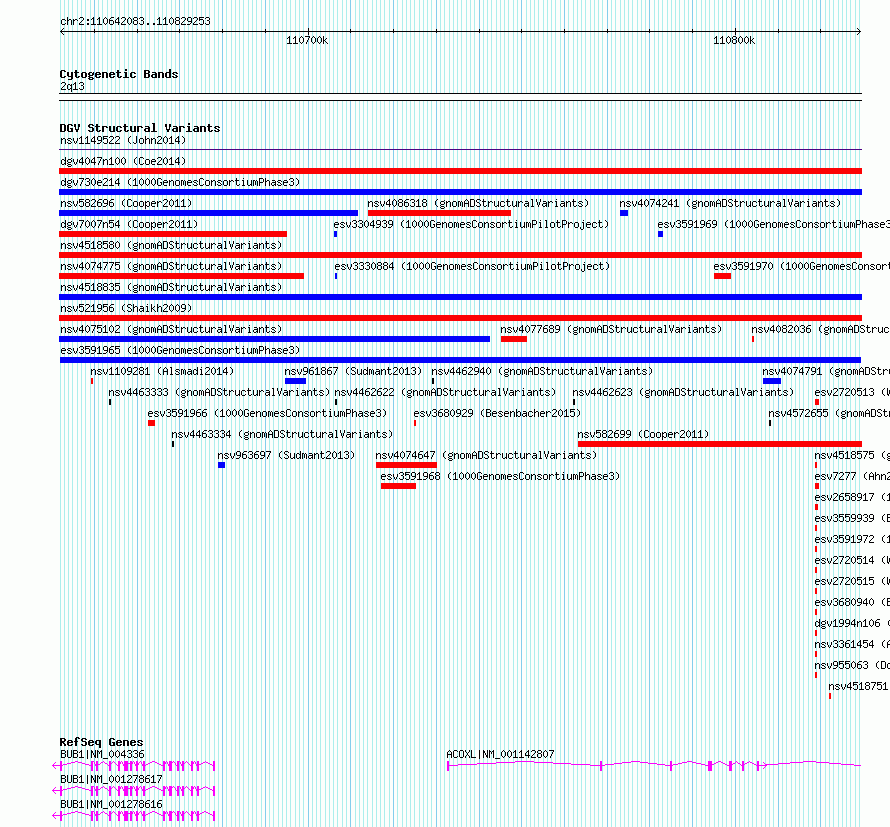Click the nsv4077689 variant label

pos(611,329)
